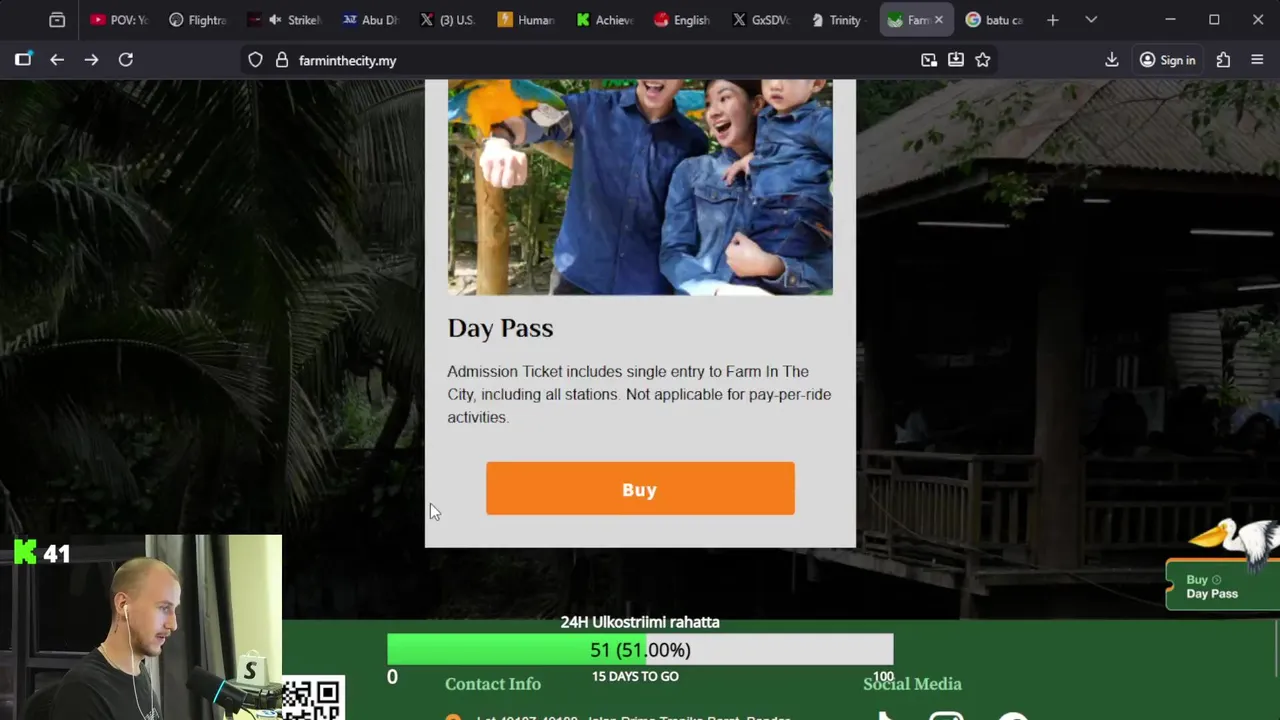Expand the list all tabs dropdown
This screenshot has height=720, width=1280.
1091,20
